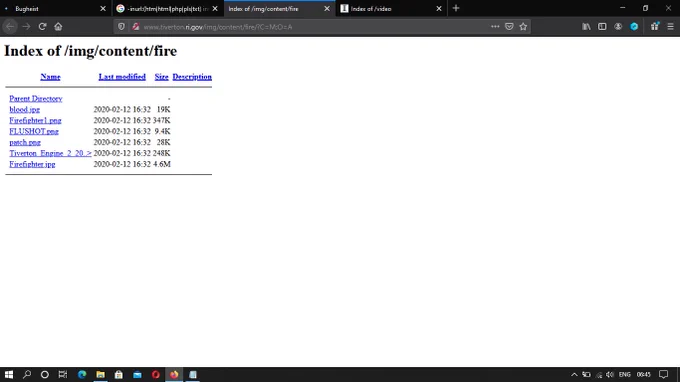This screenshot has height=382, width=680.
Task: Launch Microsoft Edge from the taskbar
Action: pyautogui.click(x=82, y=375)
